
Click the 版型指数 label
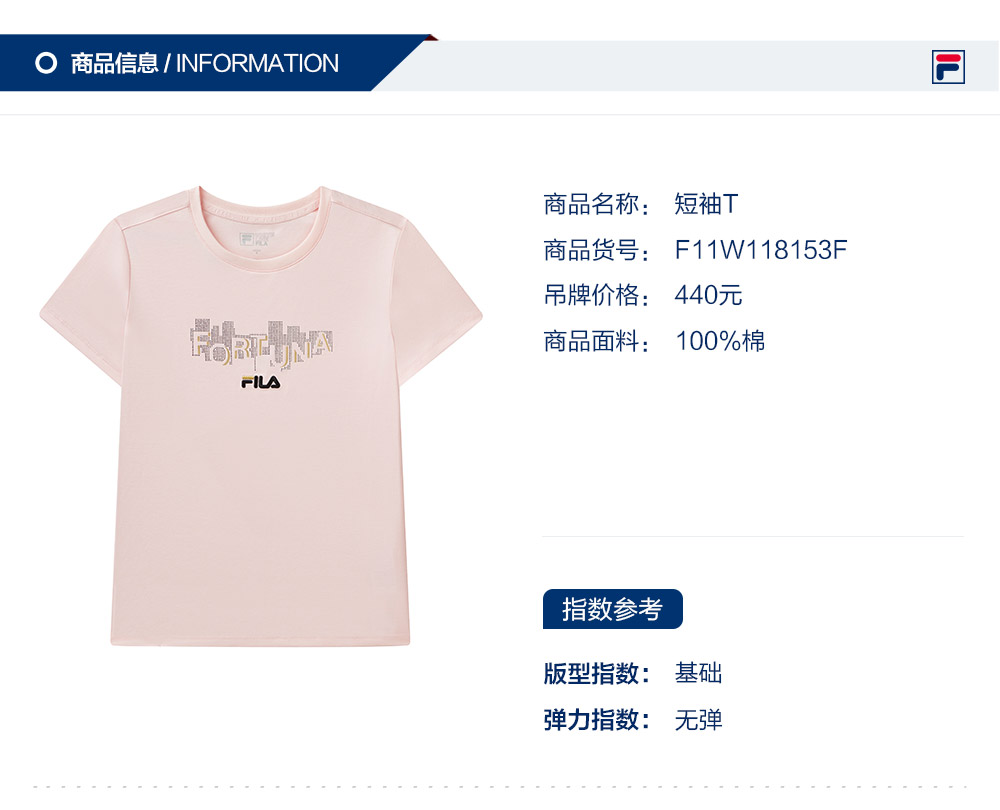click(x=597, y=674)
